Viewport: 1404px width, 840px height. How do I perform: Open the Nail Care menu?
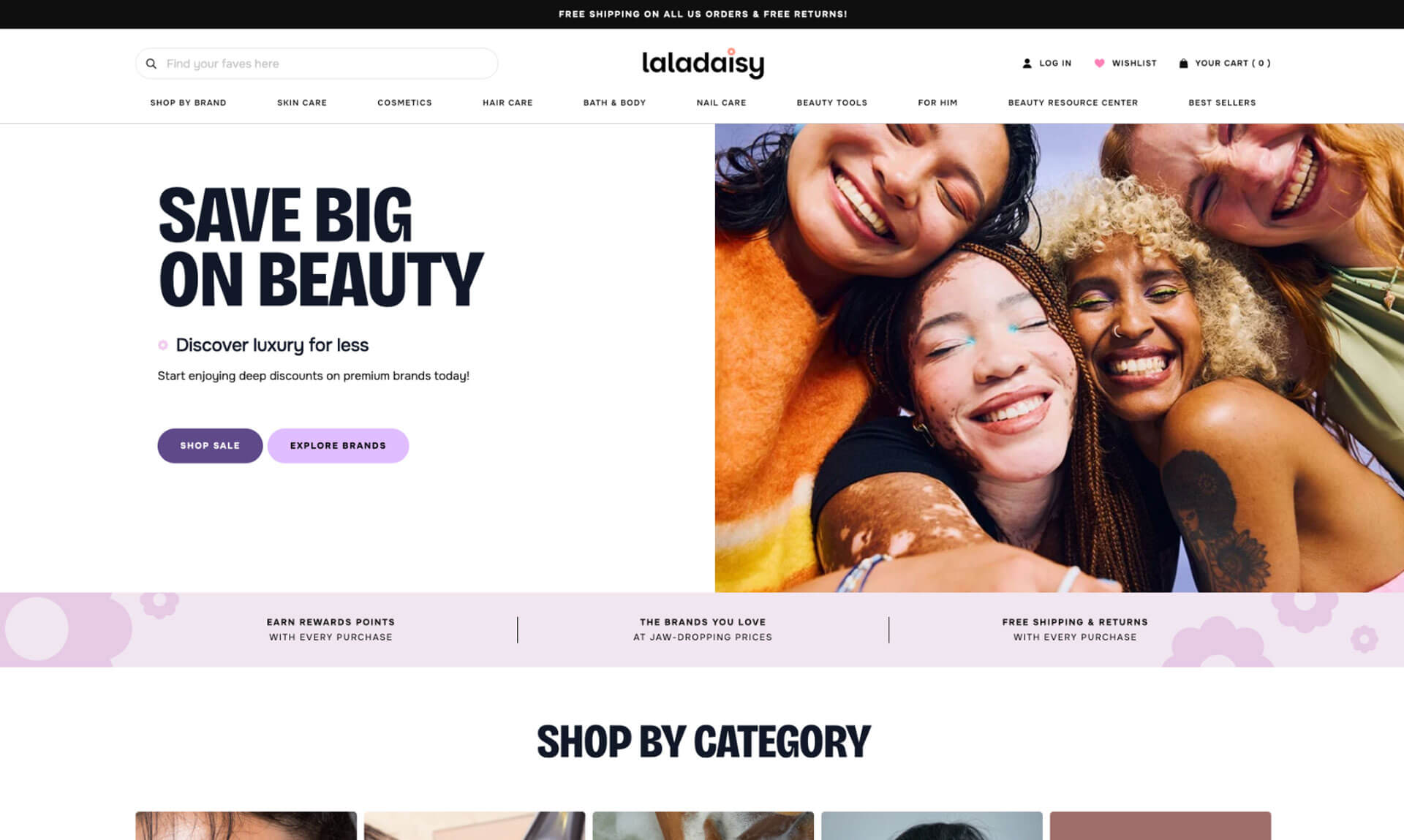721,103
